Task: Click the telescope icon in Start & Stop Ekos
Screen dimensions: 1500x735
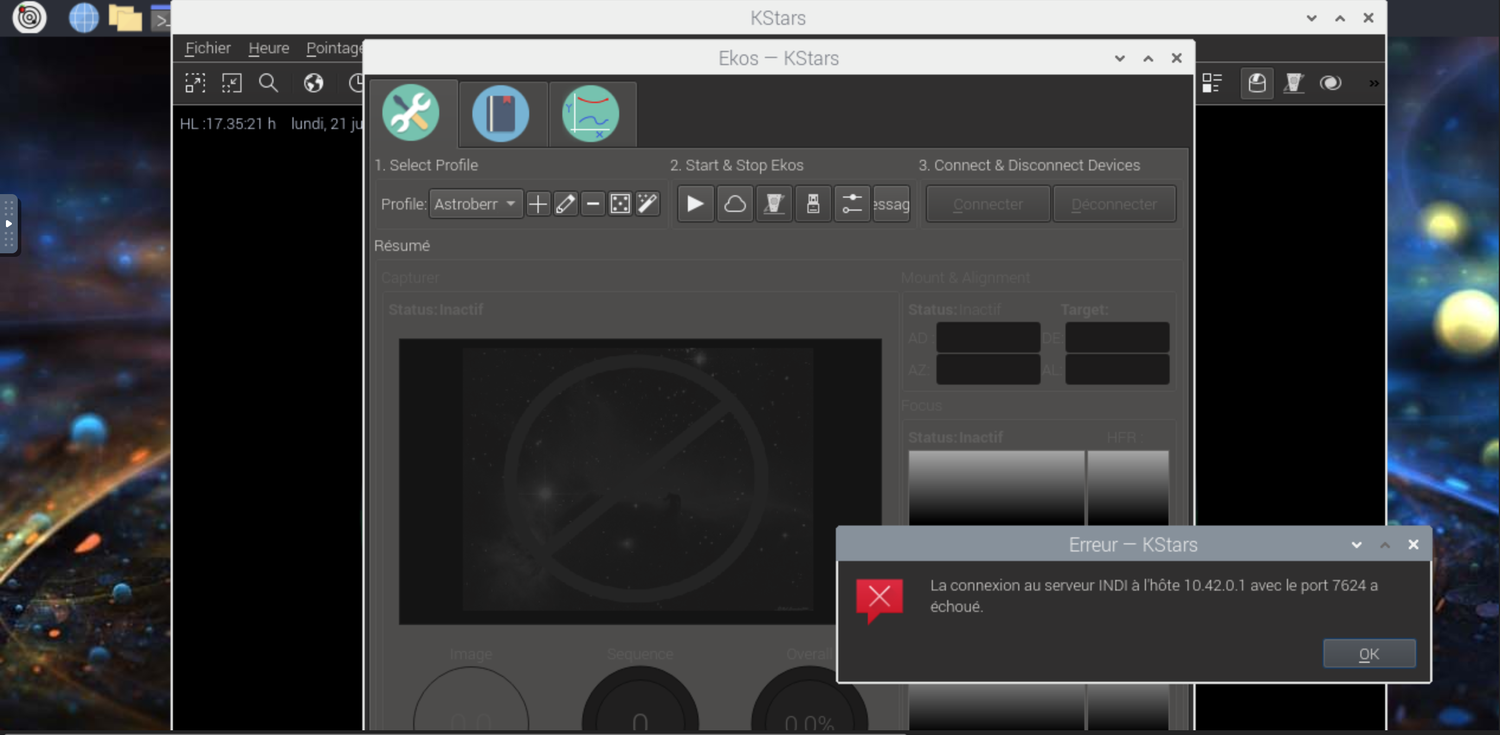Action: click(x=774, y=204)
